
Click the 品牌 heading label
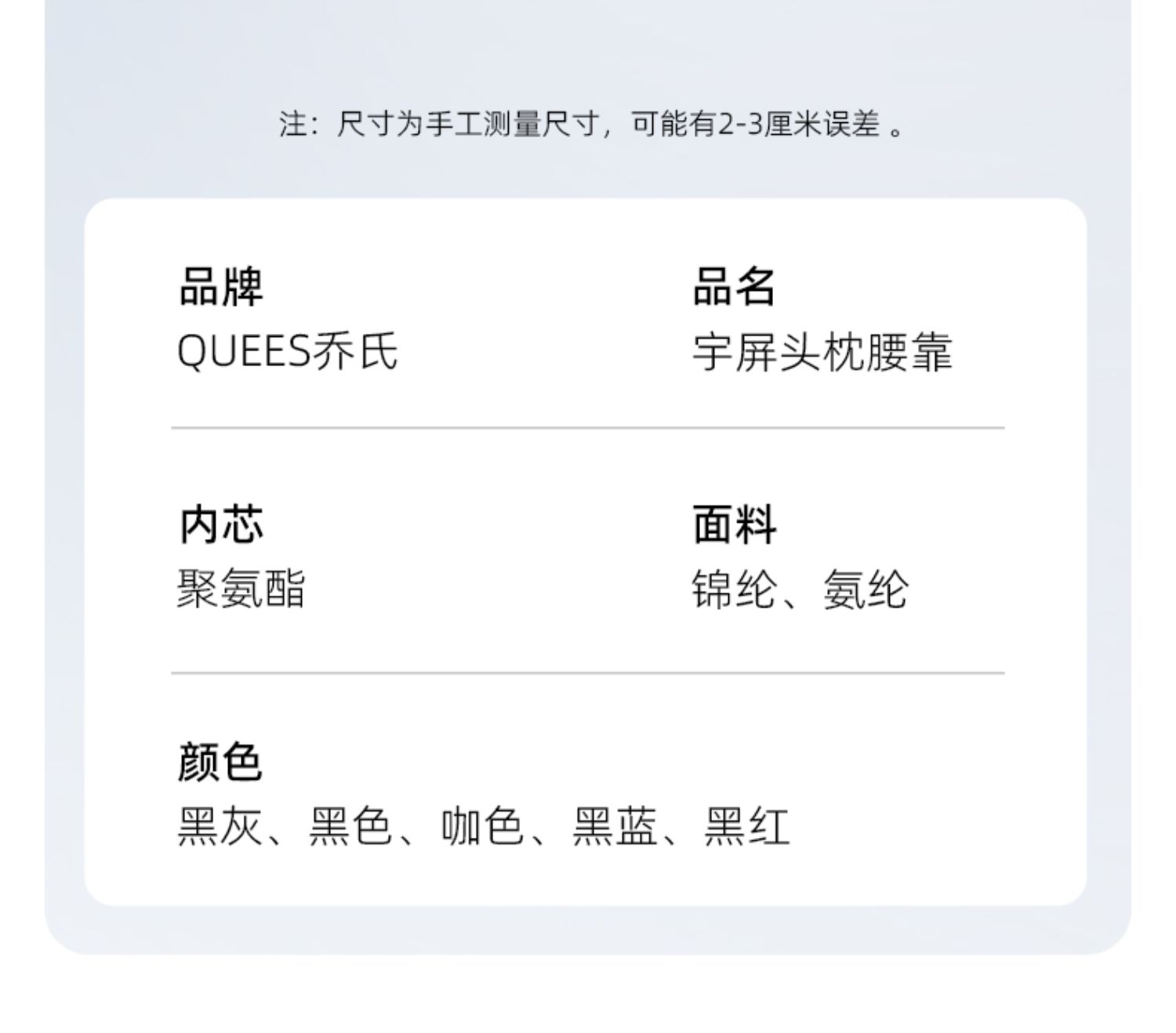coord(220,286)
